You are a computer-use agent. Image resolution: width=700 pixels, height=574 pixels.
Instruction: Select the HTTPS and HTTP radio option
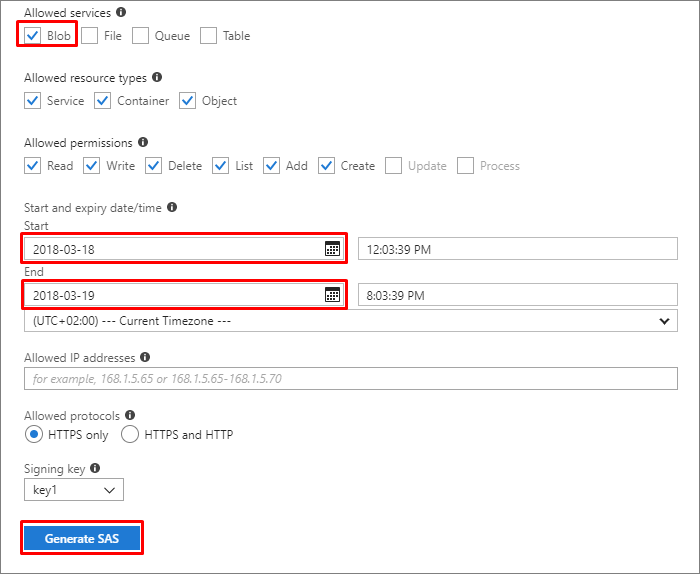coord(130,434)
